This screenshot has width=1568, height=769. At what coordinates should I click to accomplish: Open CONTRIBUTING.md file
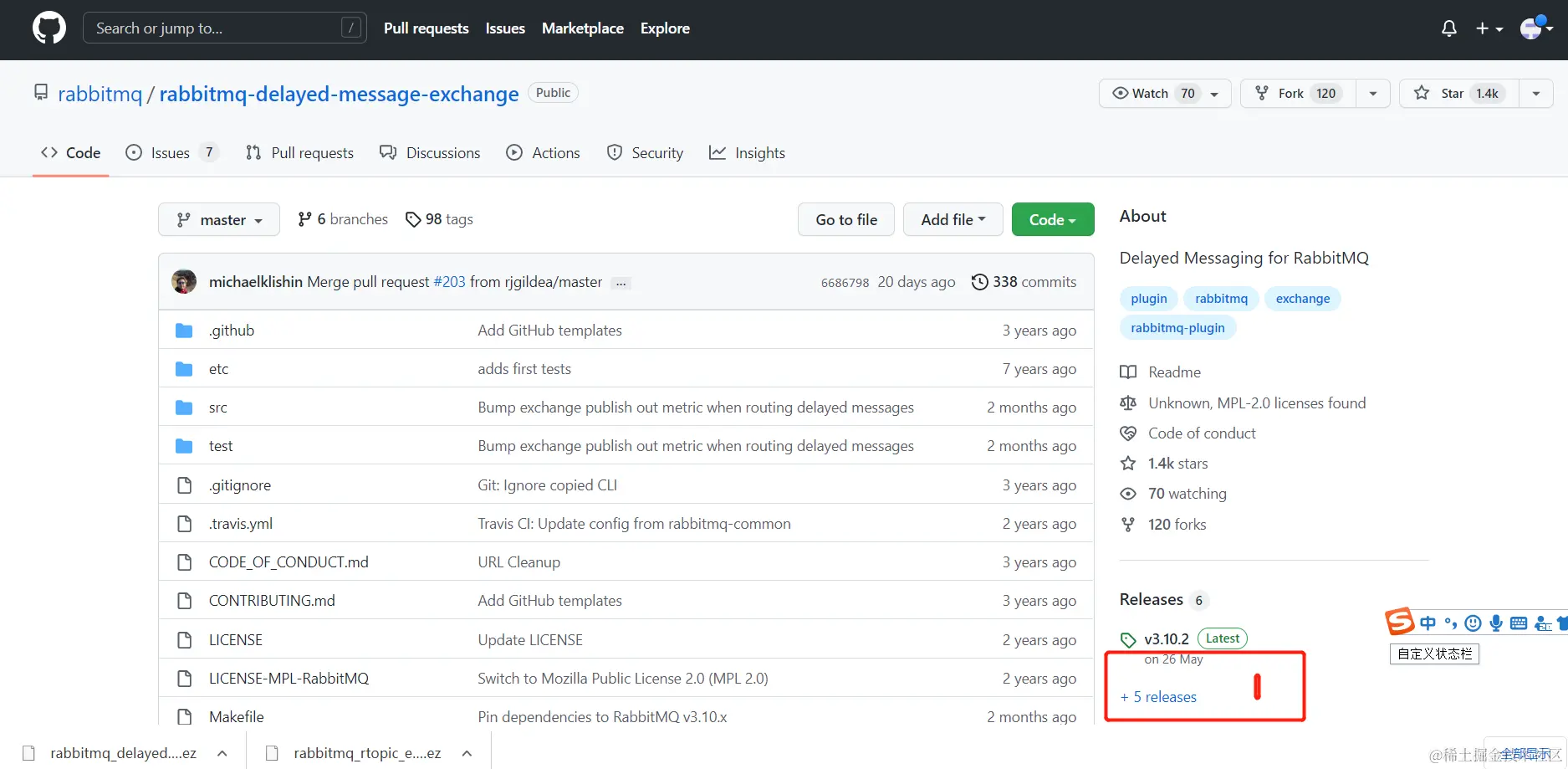[272, 601]
